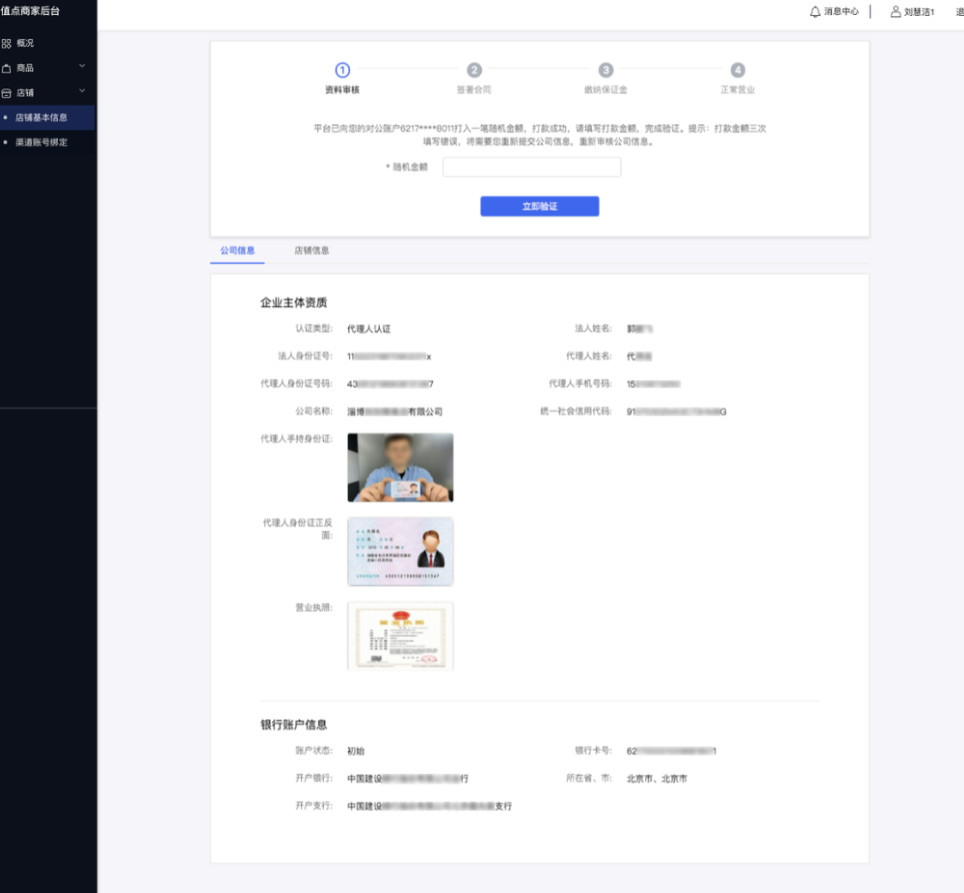Click the 退 logout link top right

[x=957, y=13]
